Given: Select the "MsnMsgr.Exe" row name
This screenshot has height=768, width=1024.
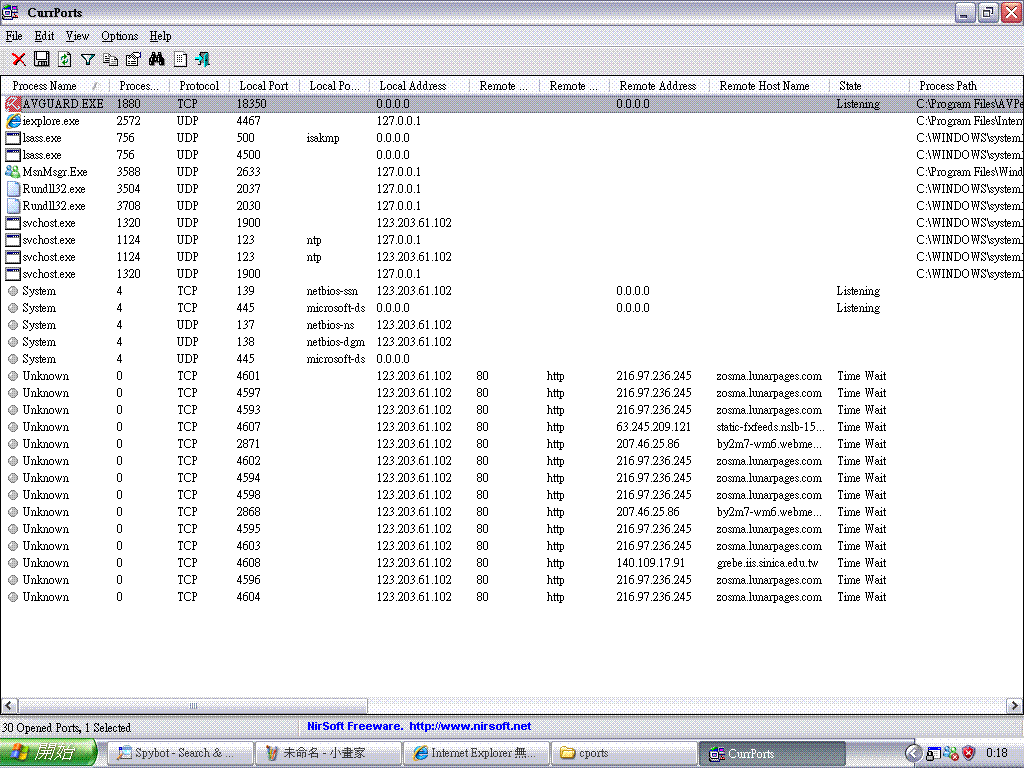Looking at the screenshot, I should tap(55, 172).
